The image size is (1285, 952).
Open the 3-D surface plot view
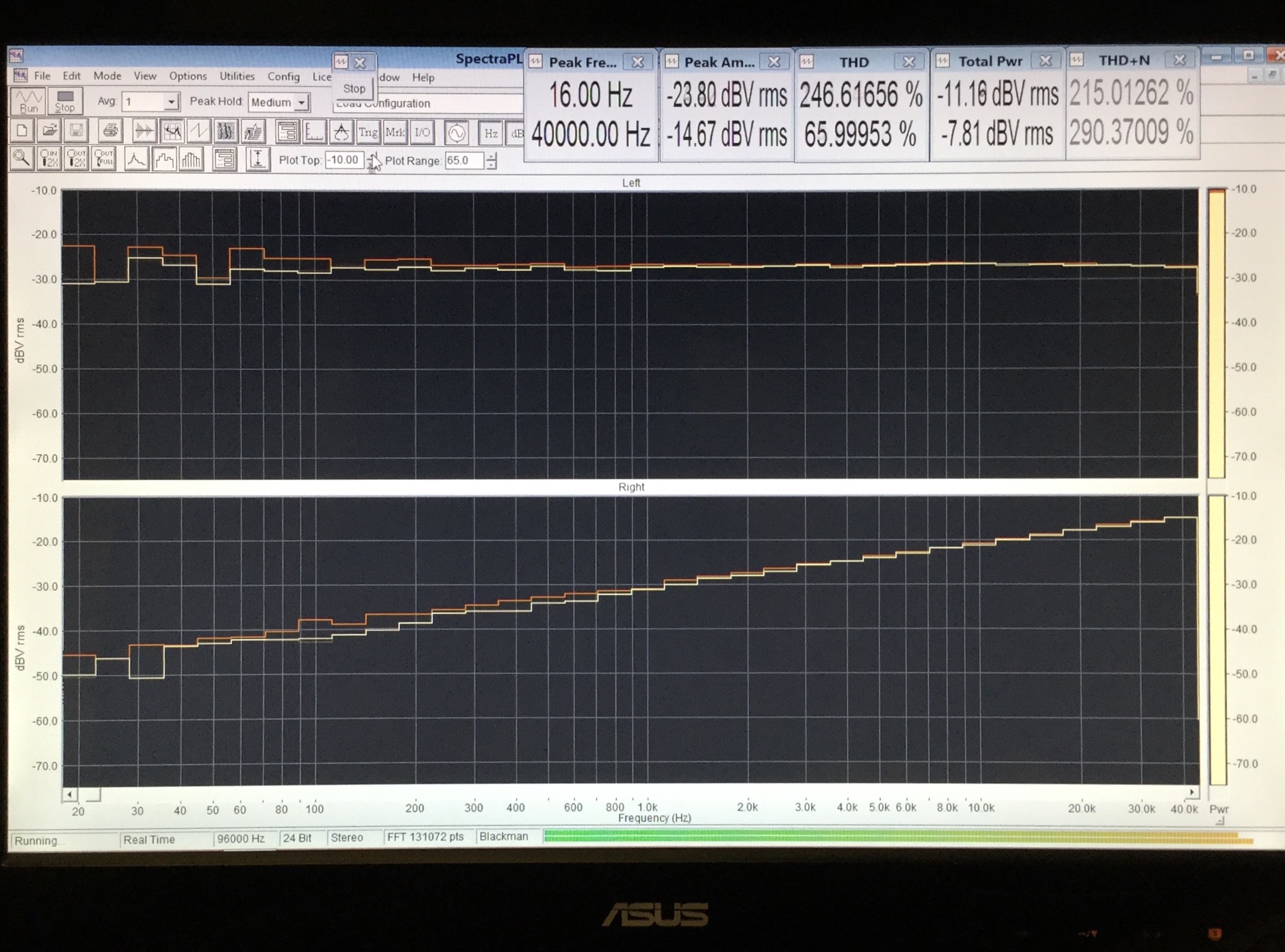(253, 131)
